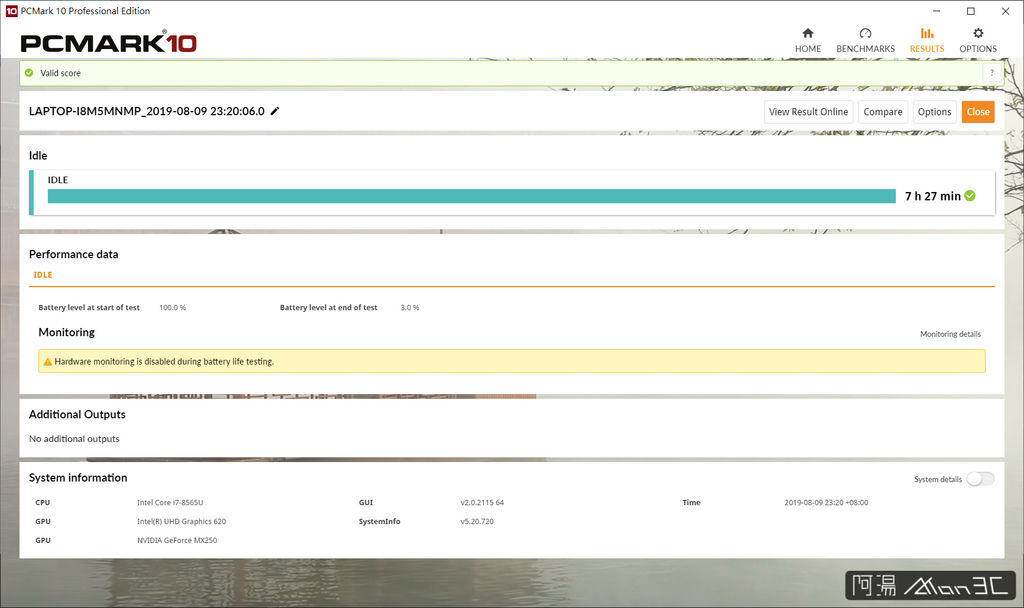Viewport: 1024px width, 608px height.
Task: Click the question mark help icon
Action: (991, 72)
